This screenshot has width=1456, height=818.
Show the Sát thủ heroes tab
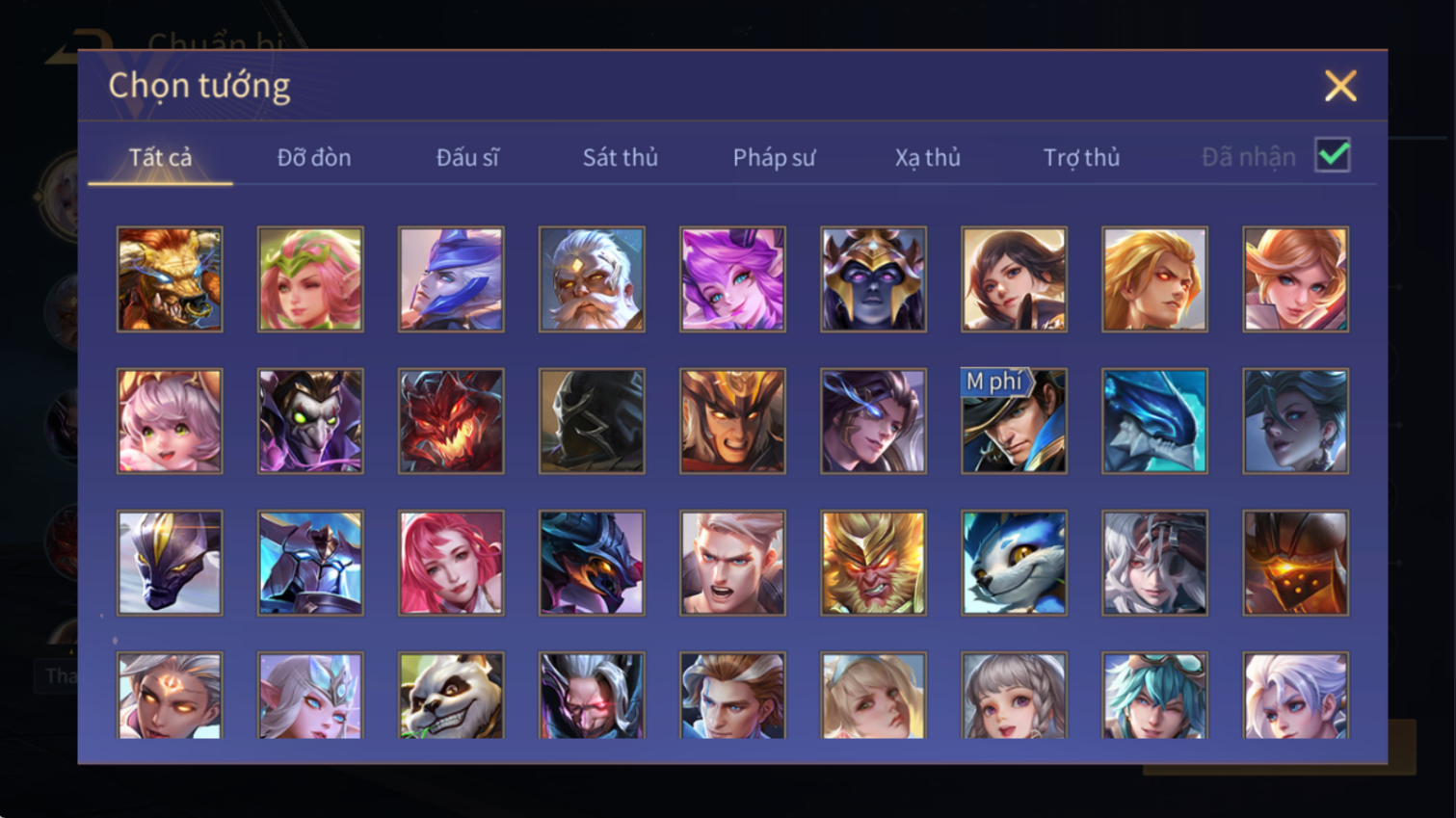[x=620, y=157]
